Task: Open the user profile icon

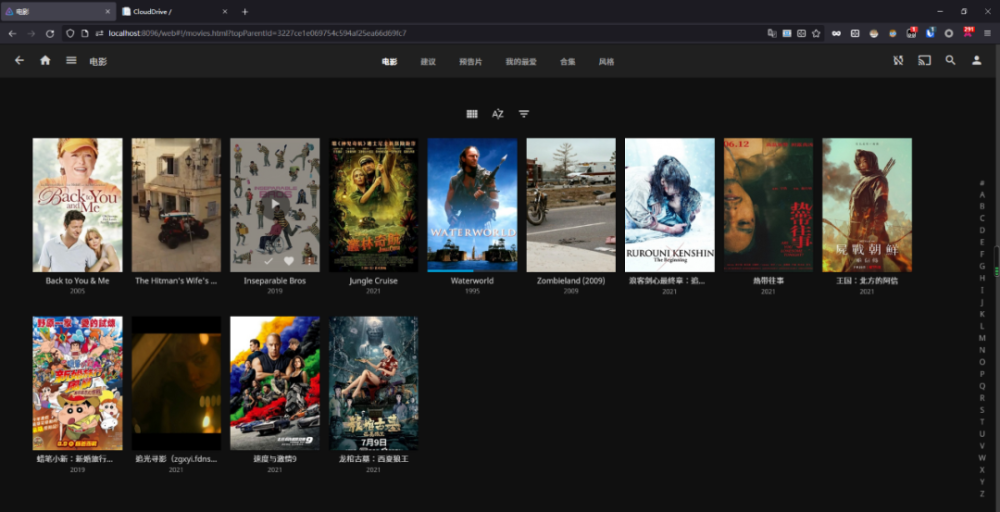Action: [x=977, y=61]
